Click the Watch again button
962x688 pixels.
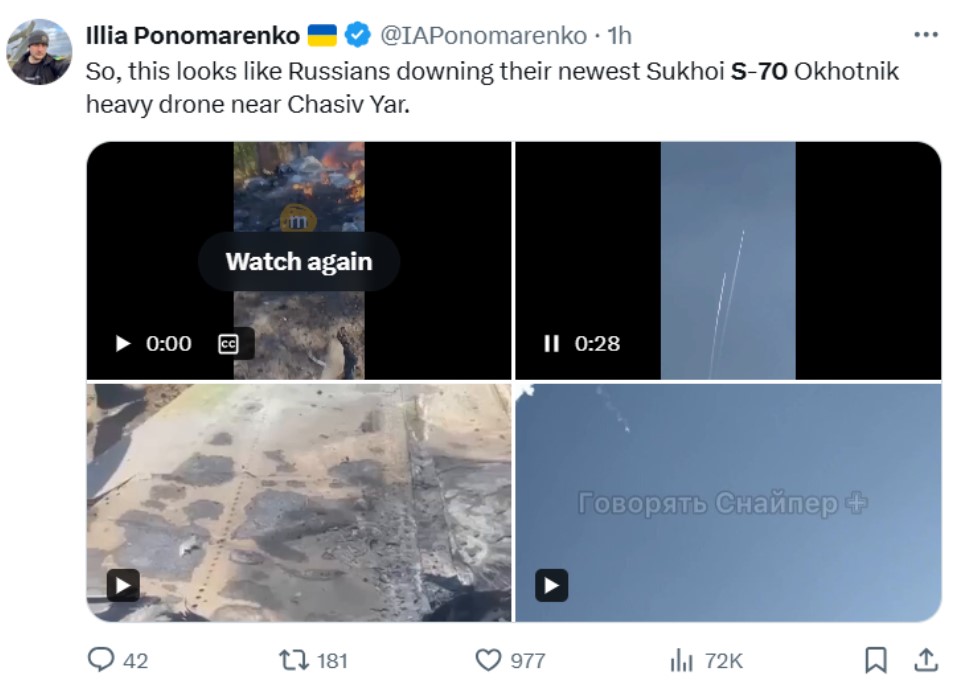[298, 262]
